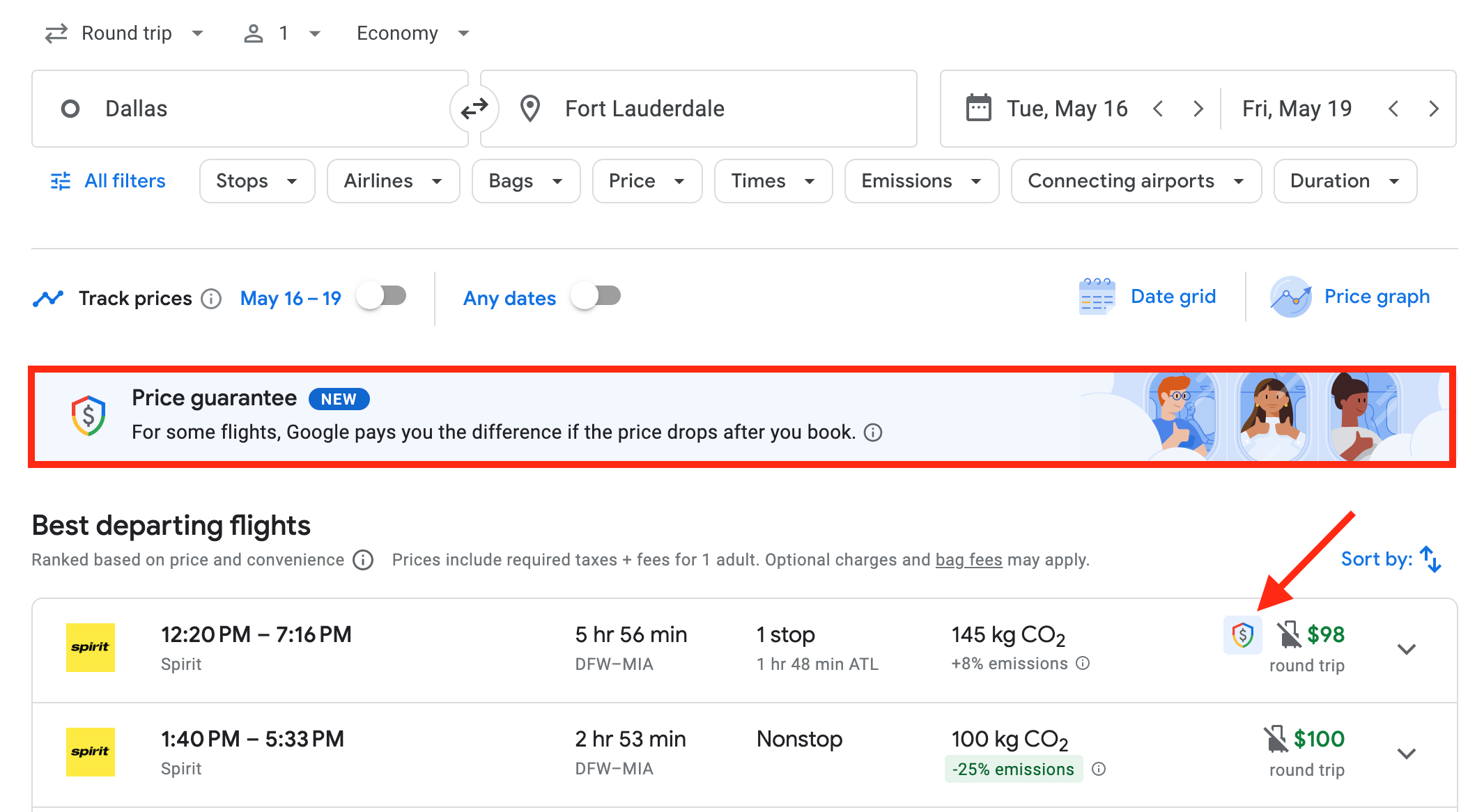Go to previous departure date

point(1158,109)
